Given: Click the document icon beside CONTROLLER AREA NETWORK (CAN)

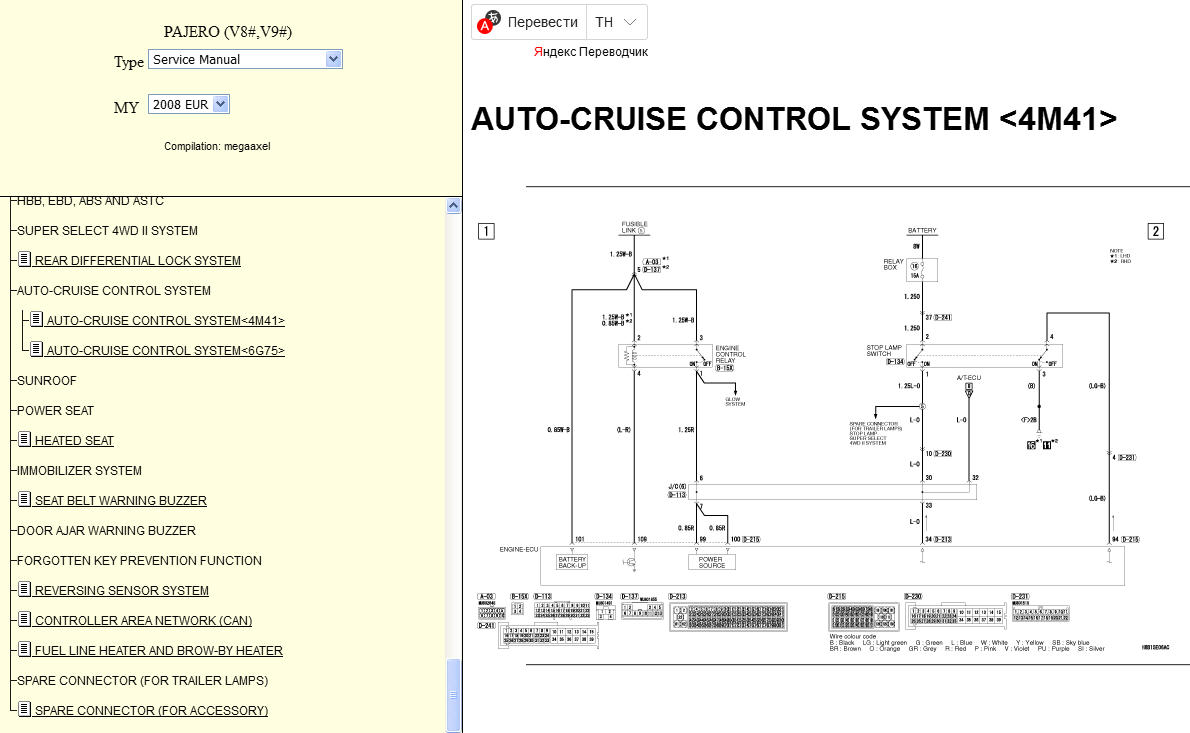Looking at the screenshot, I should tap(24, 619).
